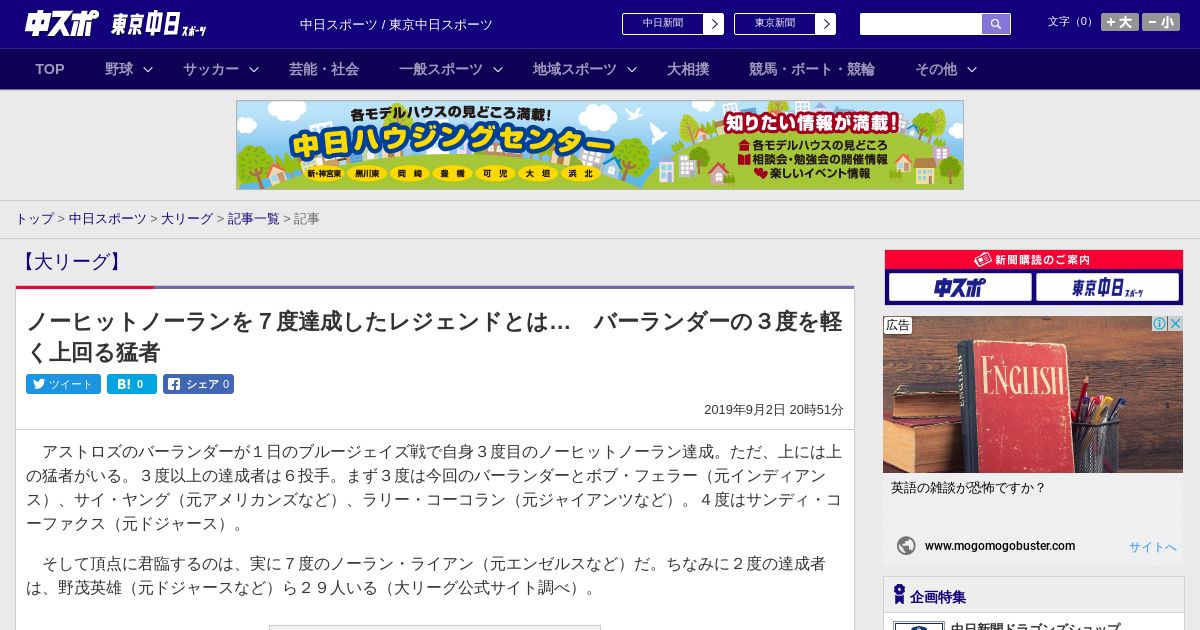
Task: Click the 東京中日スポーツ subscription button in sidebar
Action: [1108, 287]
